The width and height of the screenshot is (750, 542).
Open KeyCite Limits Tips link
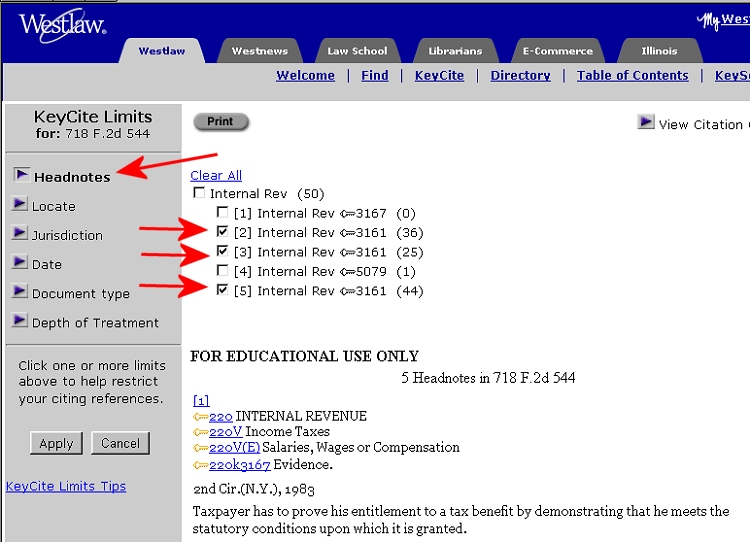pyautogui.click(x=66, y=487)
